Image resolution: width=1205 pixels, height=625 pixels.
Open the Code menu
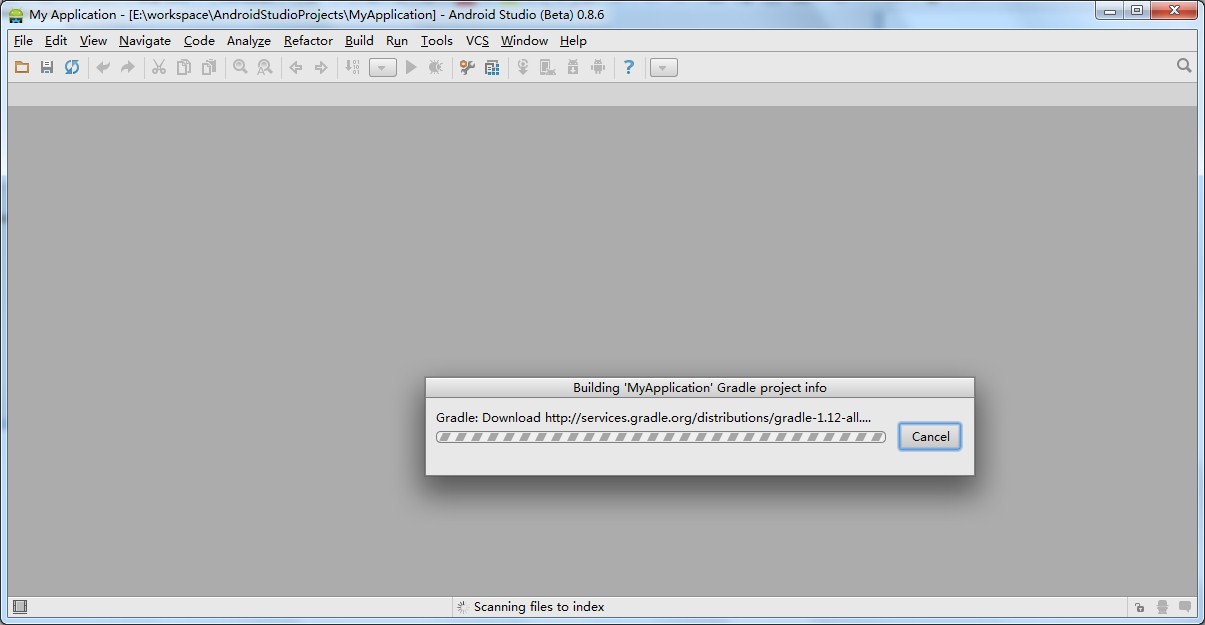point(199,41)
